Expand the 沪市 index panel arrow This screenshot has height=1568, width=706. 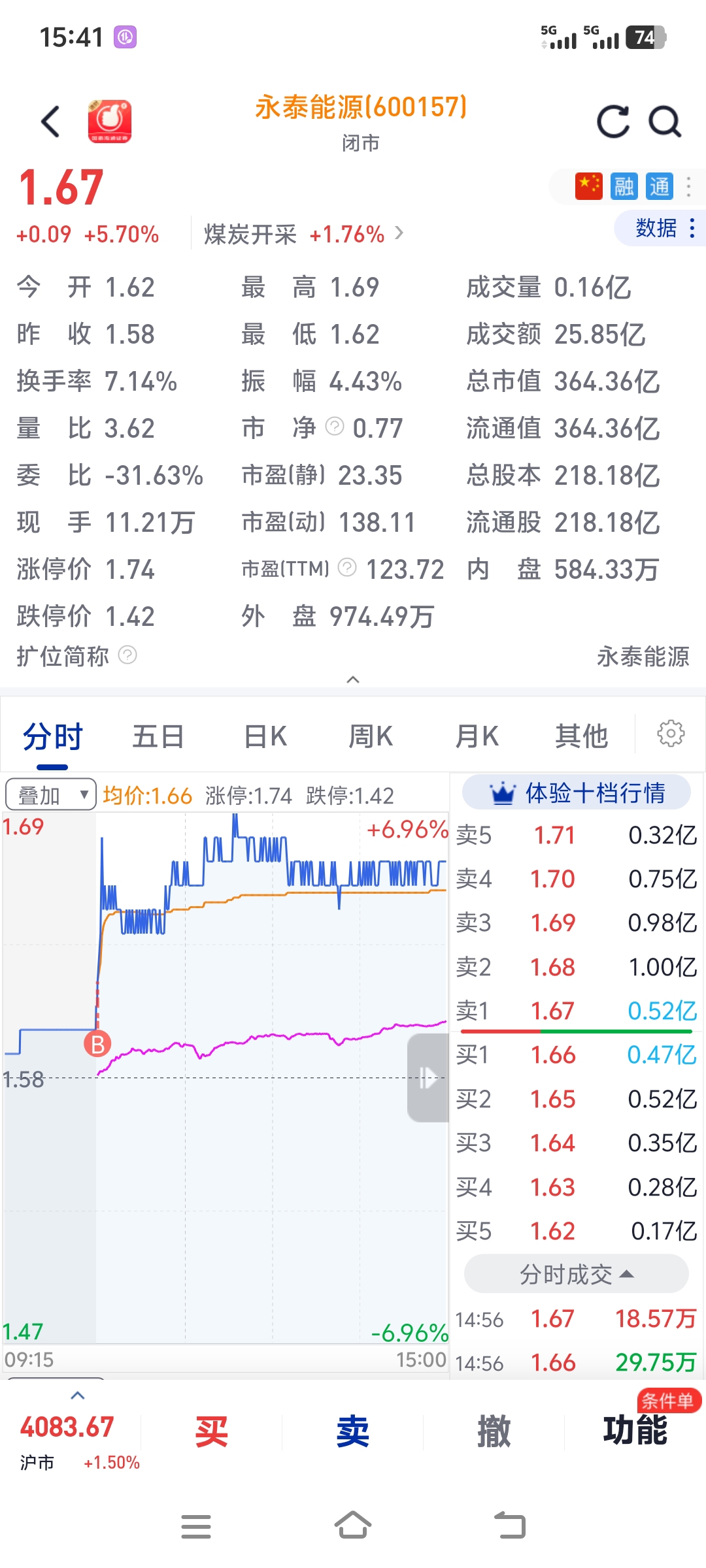pyautogui.click(x=77, y=1396)
